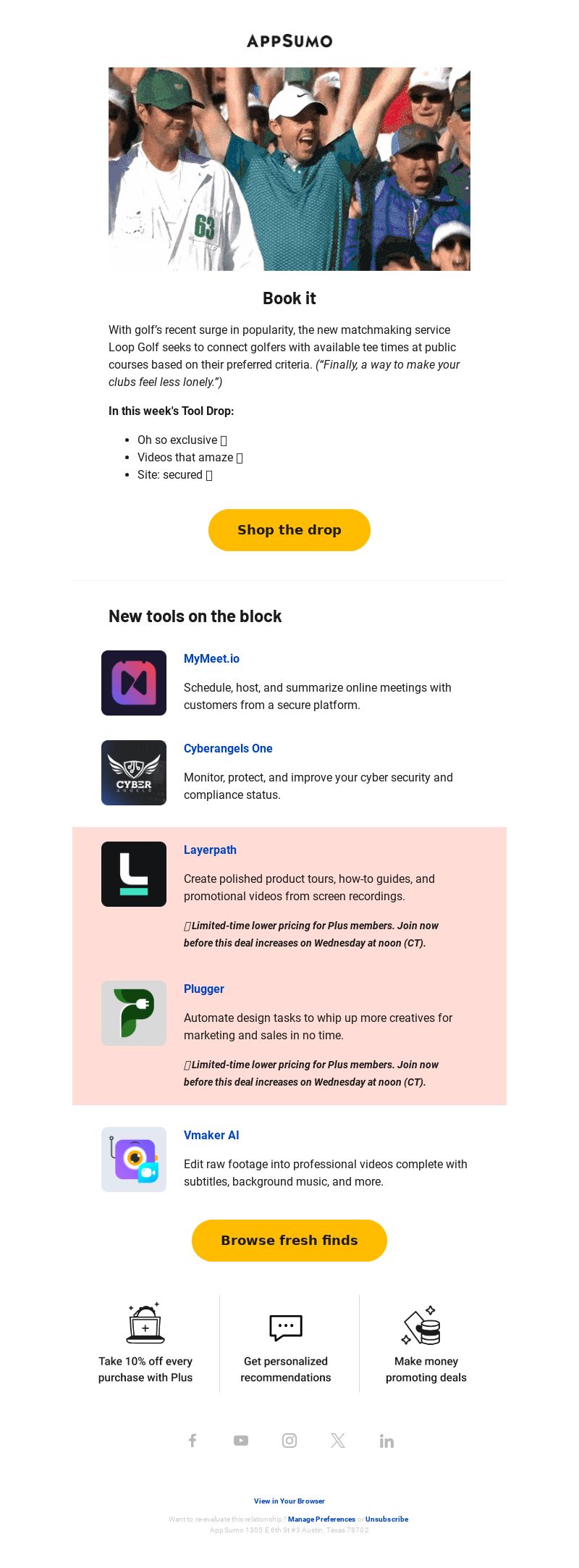Open Manage Preferences link
This screenshot has width=579, height=1568.
321,1519
